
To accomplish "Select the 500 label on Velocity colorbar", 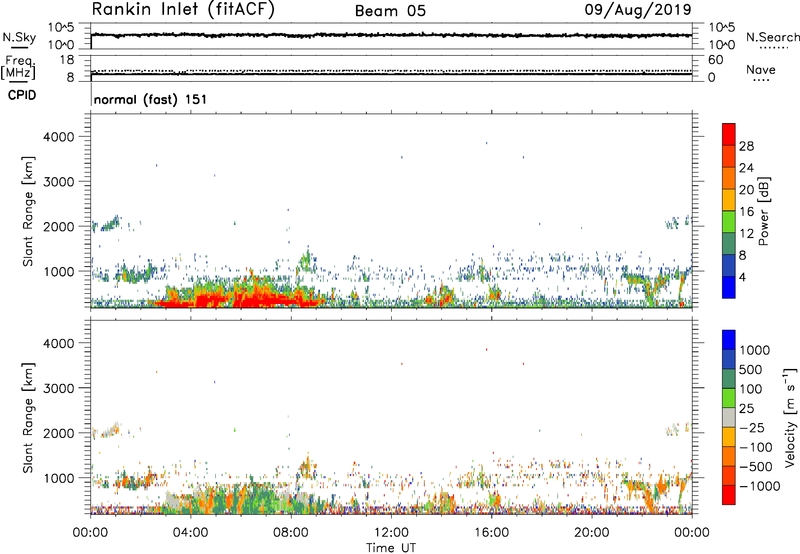I will coord(751,369).
